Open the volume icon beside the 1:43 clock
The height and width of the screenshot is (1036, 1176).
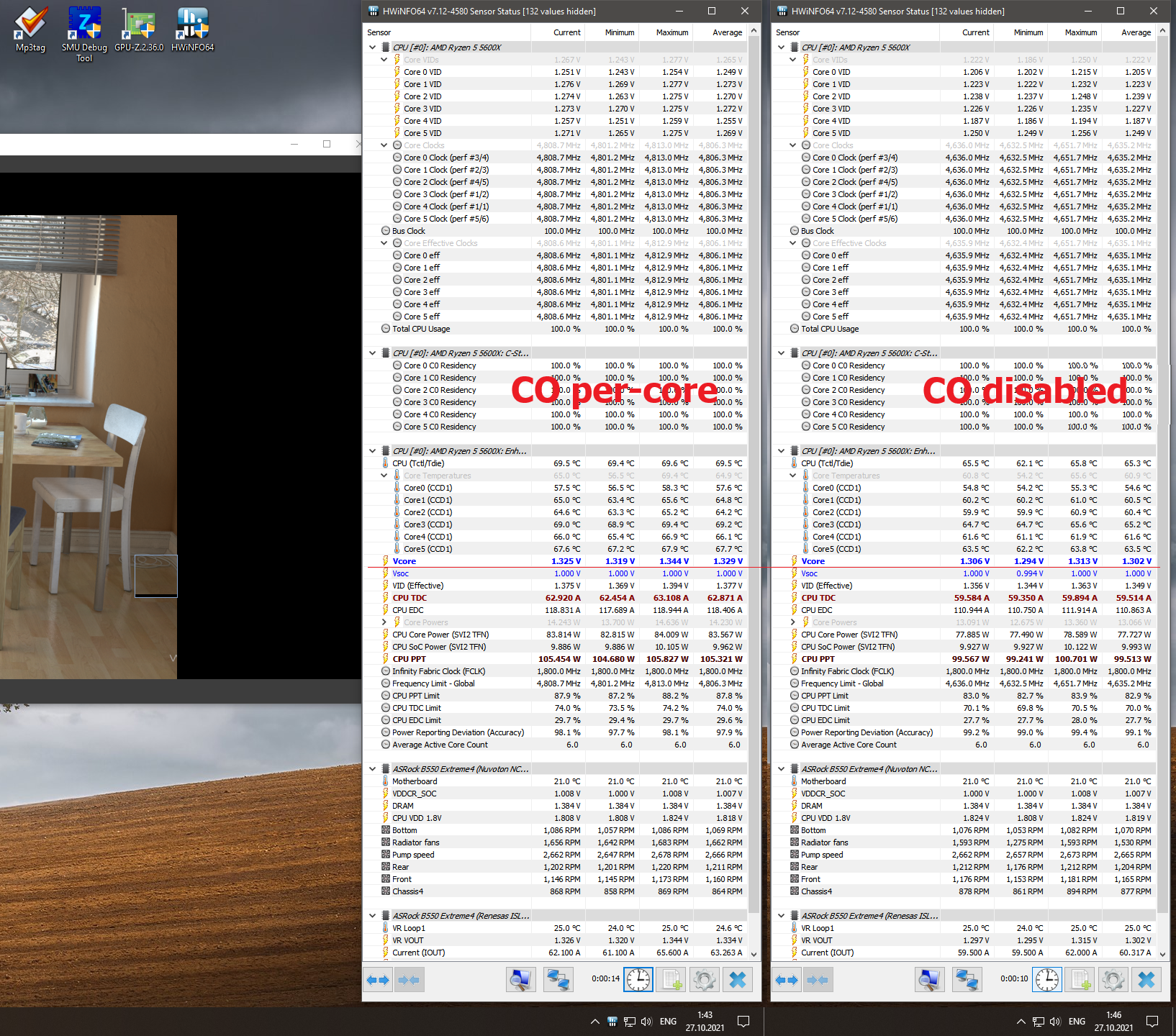646,1021
